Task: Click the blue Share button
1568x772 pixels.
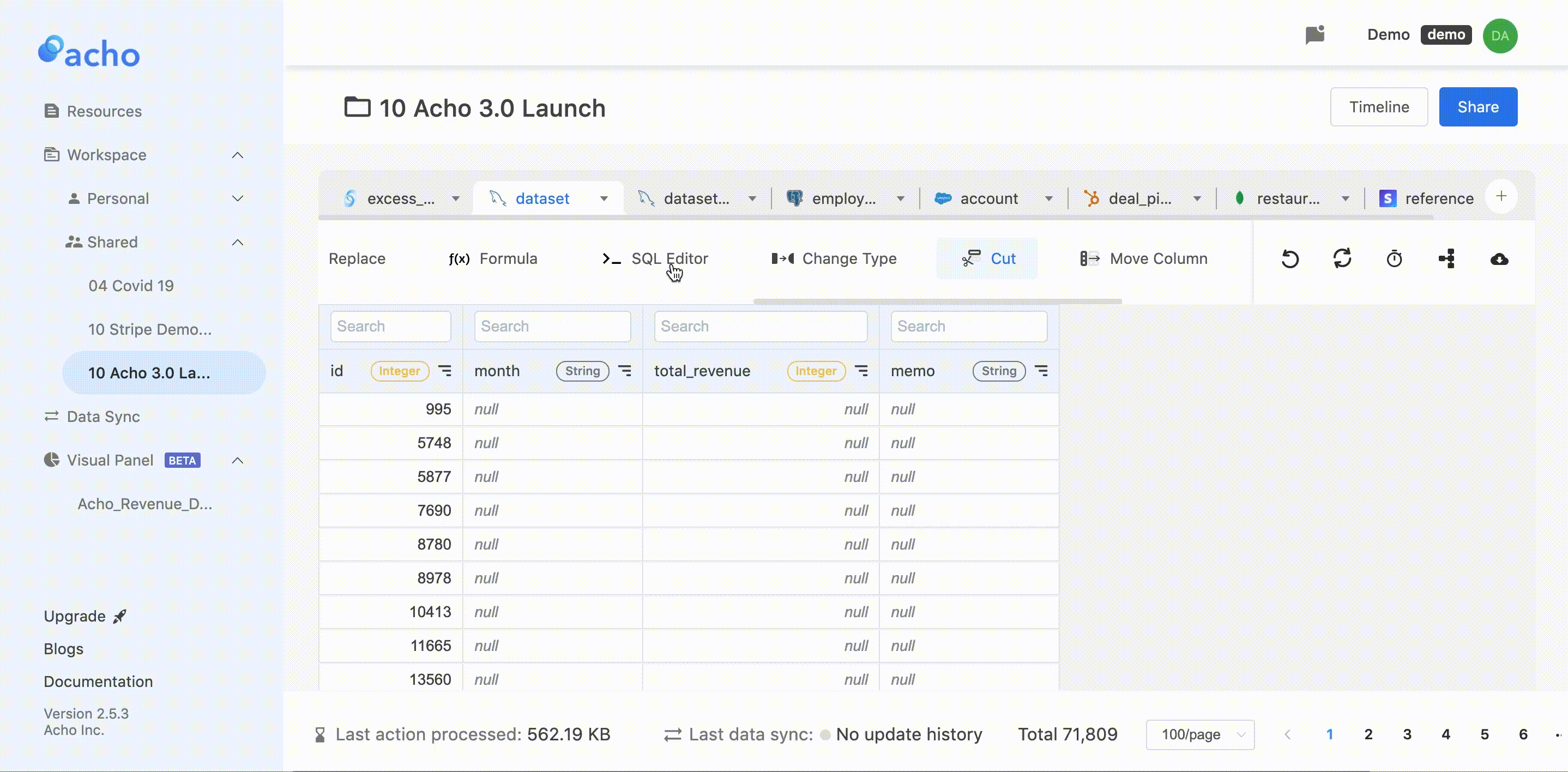Action: [x=1478, y=106]
